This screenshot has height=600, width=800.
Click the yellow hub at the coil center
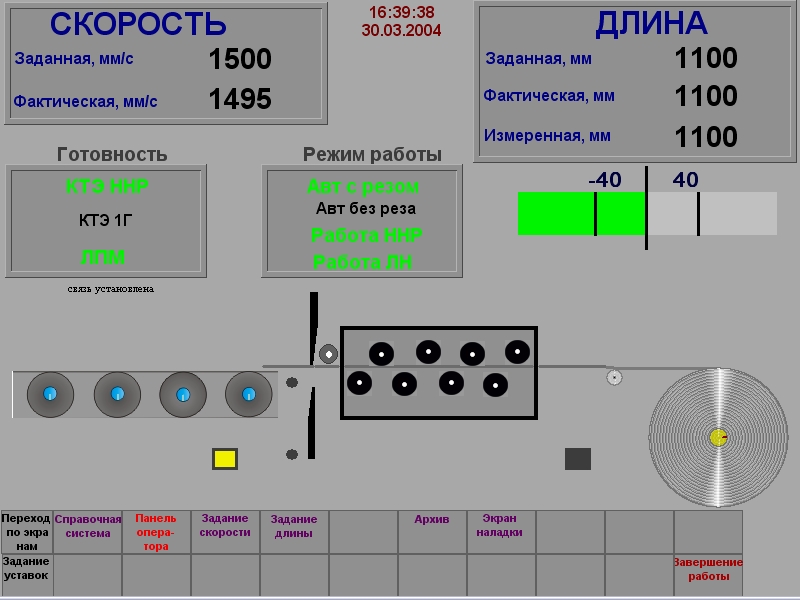pos(716,435)
